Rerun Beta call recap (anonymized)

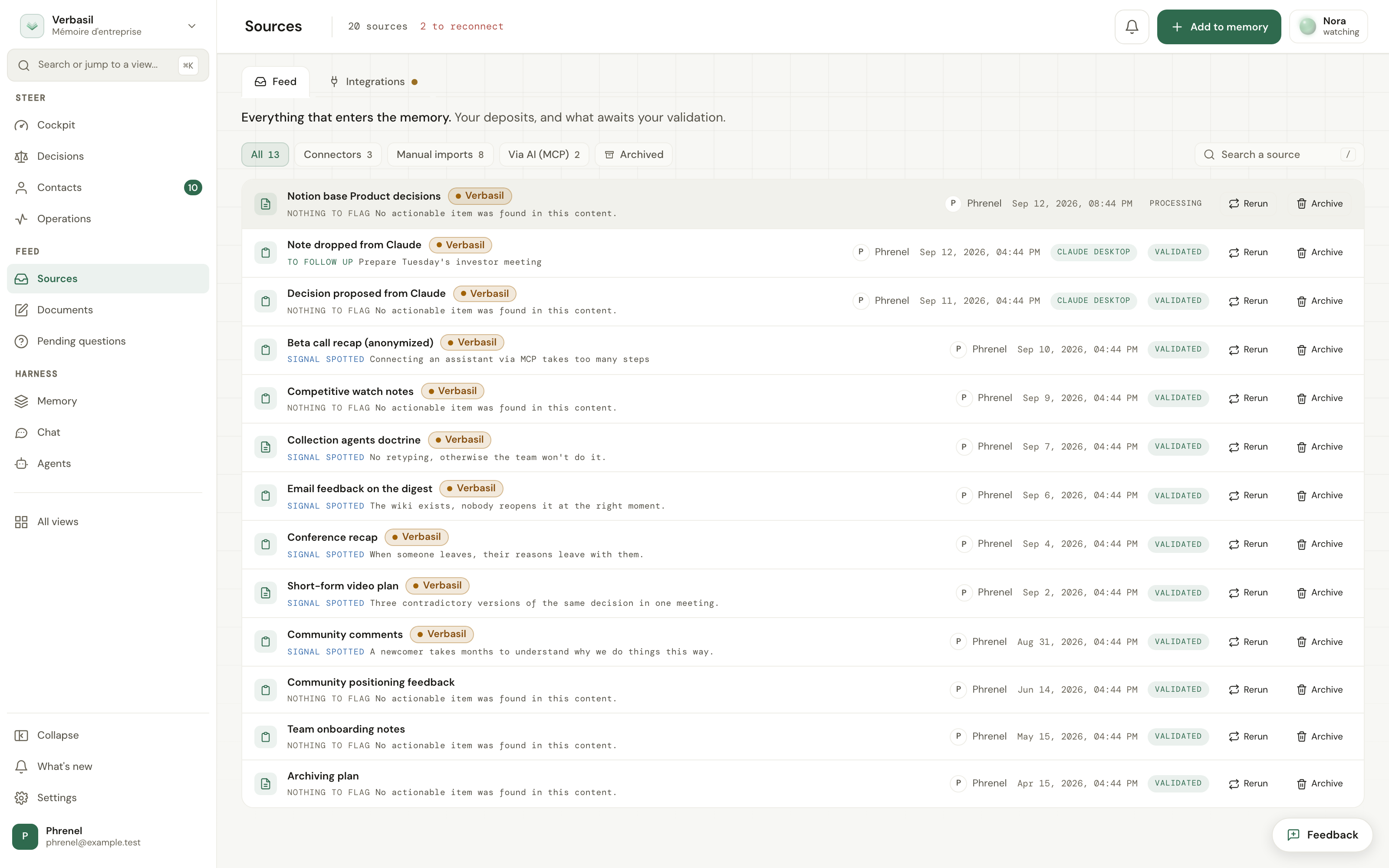[1248, 350]
